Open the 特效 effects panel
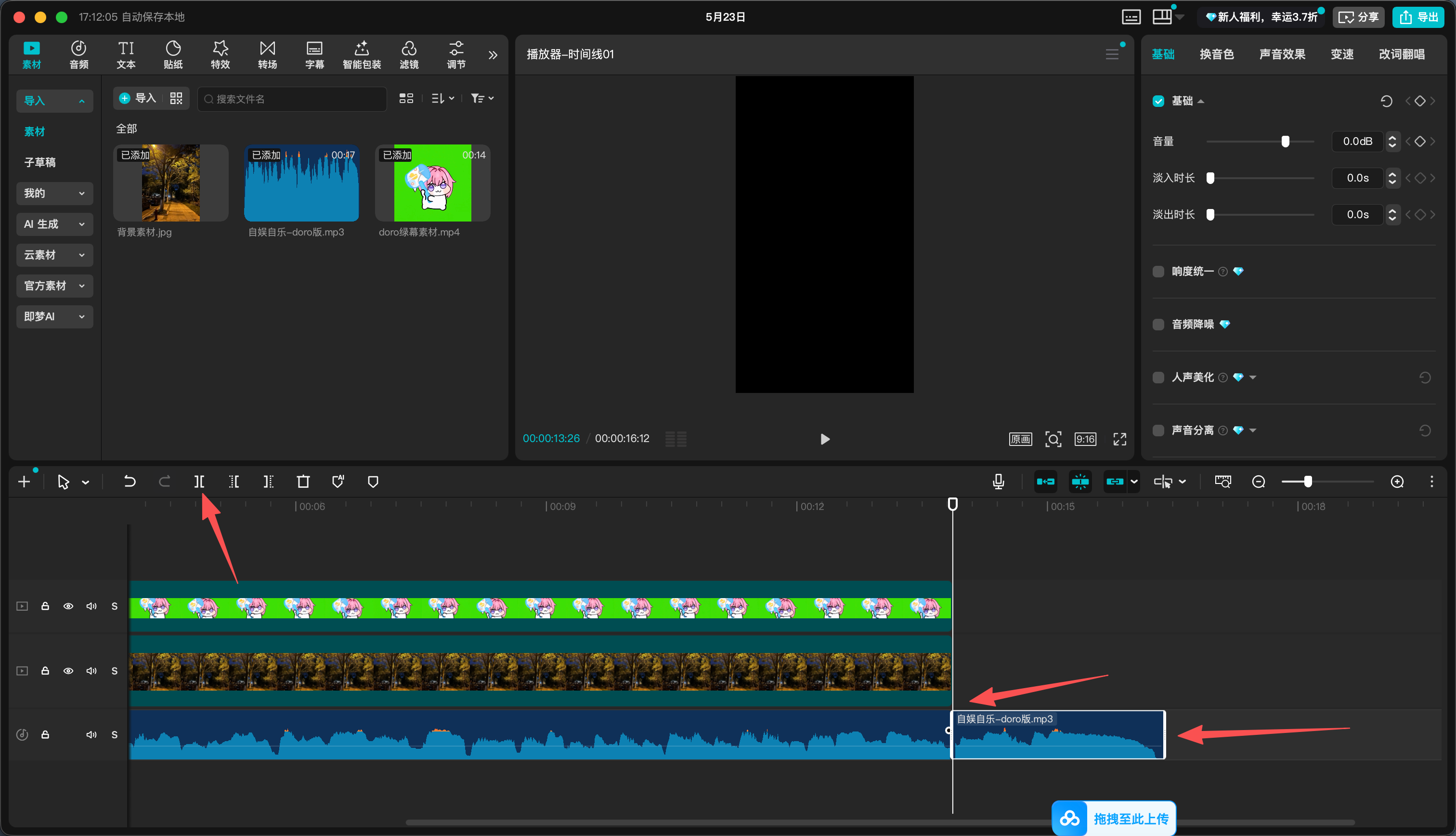The image size is (1456, 836). point(221,54)
